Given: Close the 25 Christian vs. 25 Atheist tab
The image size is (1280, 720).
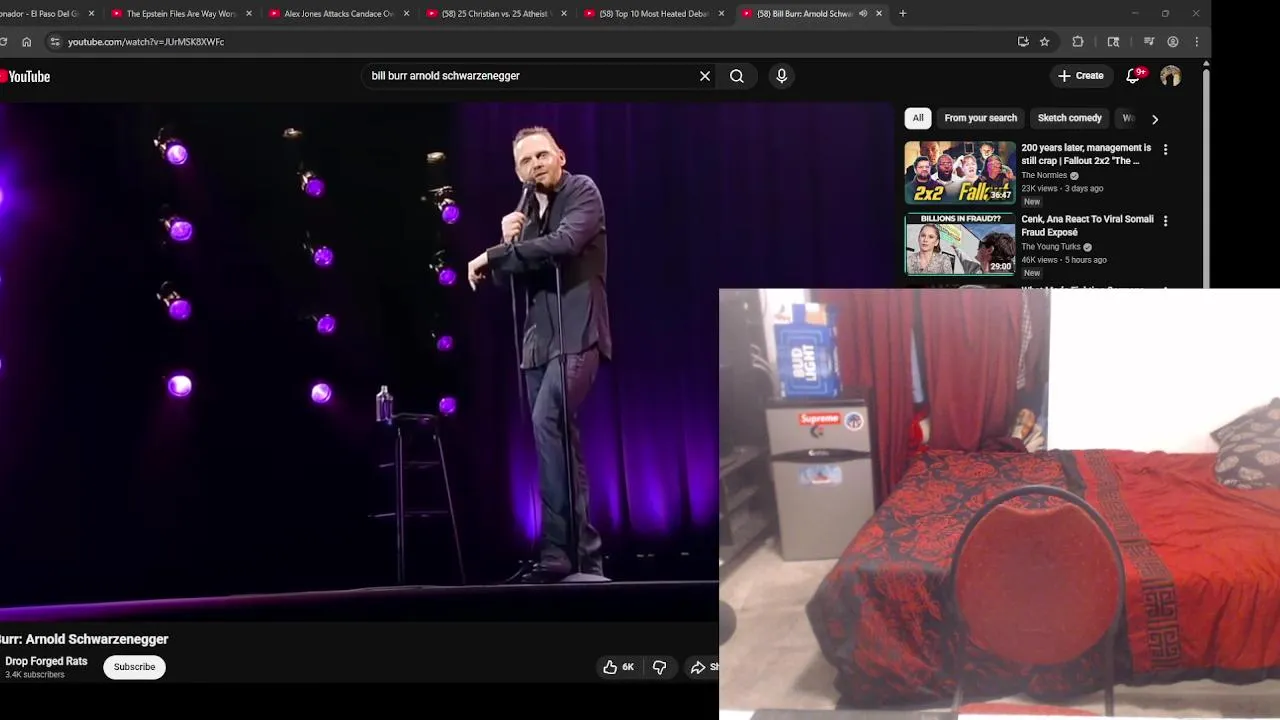Looking at the screenshot, I should pos(564,14).
